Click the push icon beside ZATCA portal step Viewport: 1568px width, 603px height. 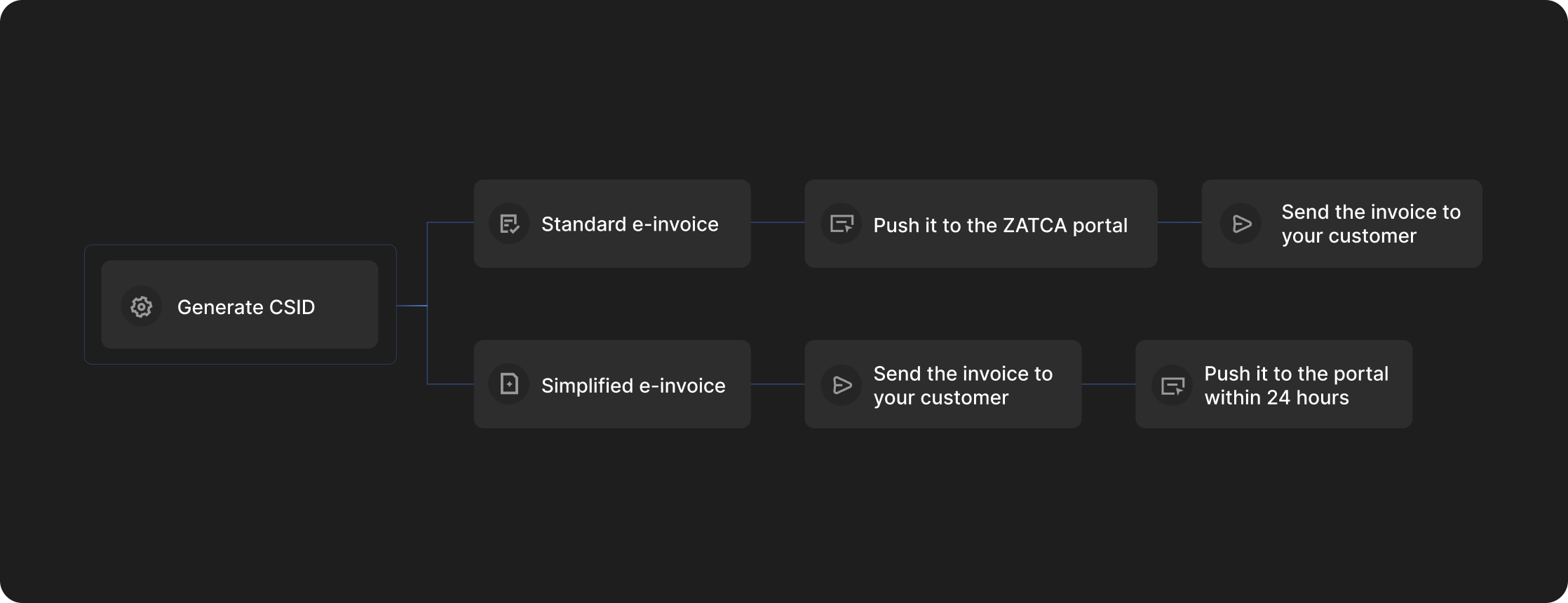click(x=841, y=224)
